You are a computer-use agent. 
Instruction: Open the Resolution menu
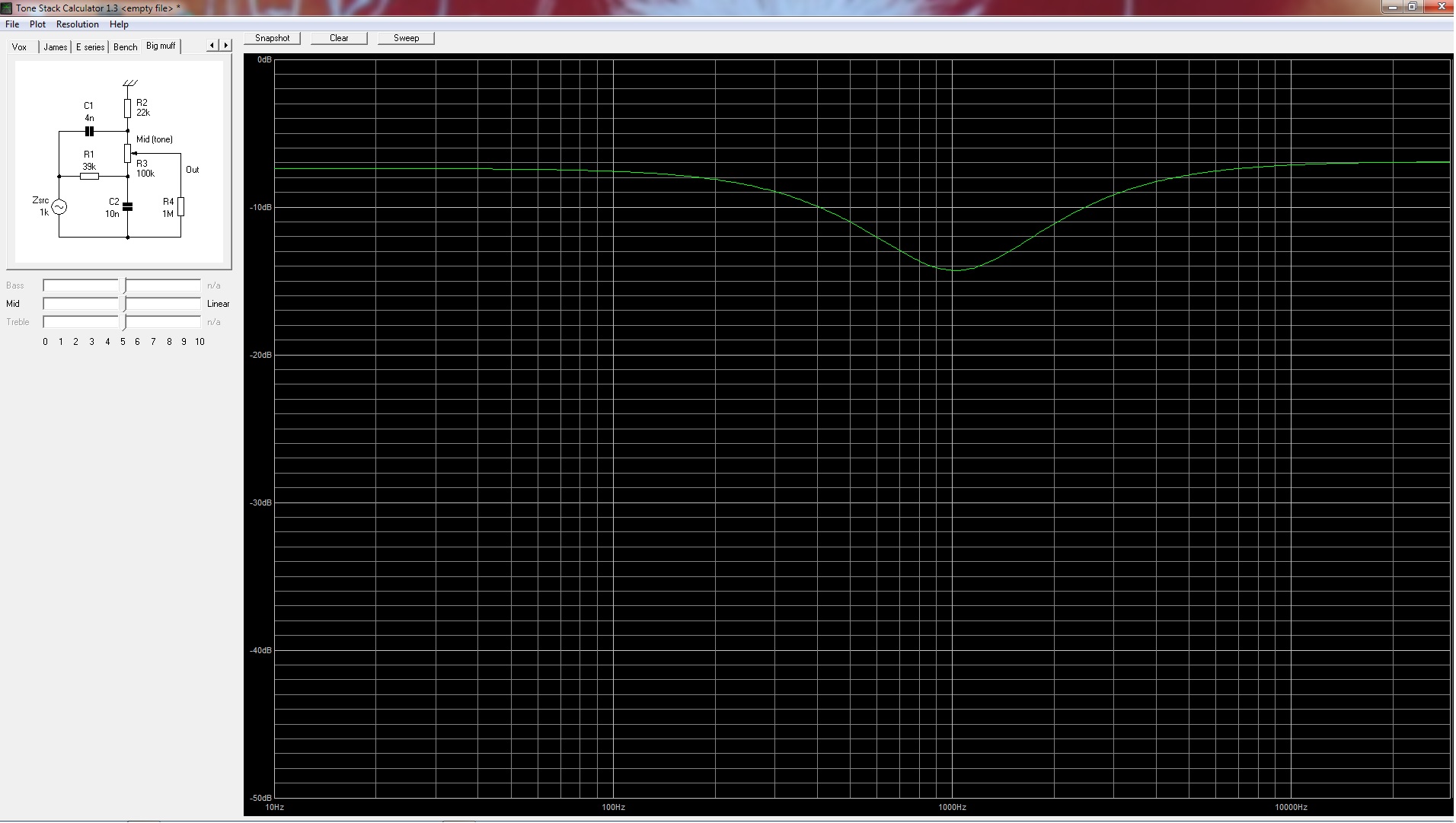pyautogui.click(x=78, y=24)
